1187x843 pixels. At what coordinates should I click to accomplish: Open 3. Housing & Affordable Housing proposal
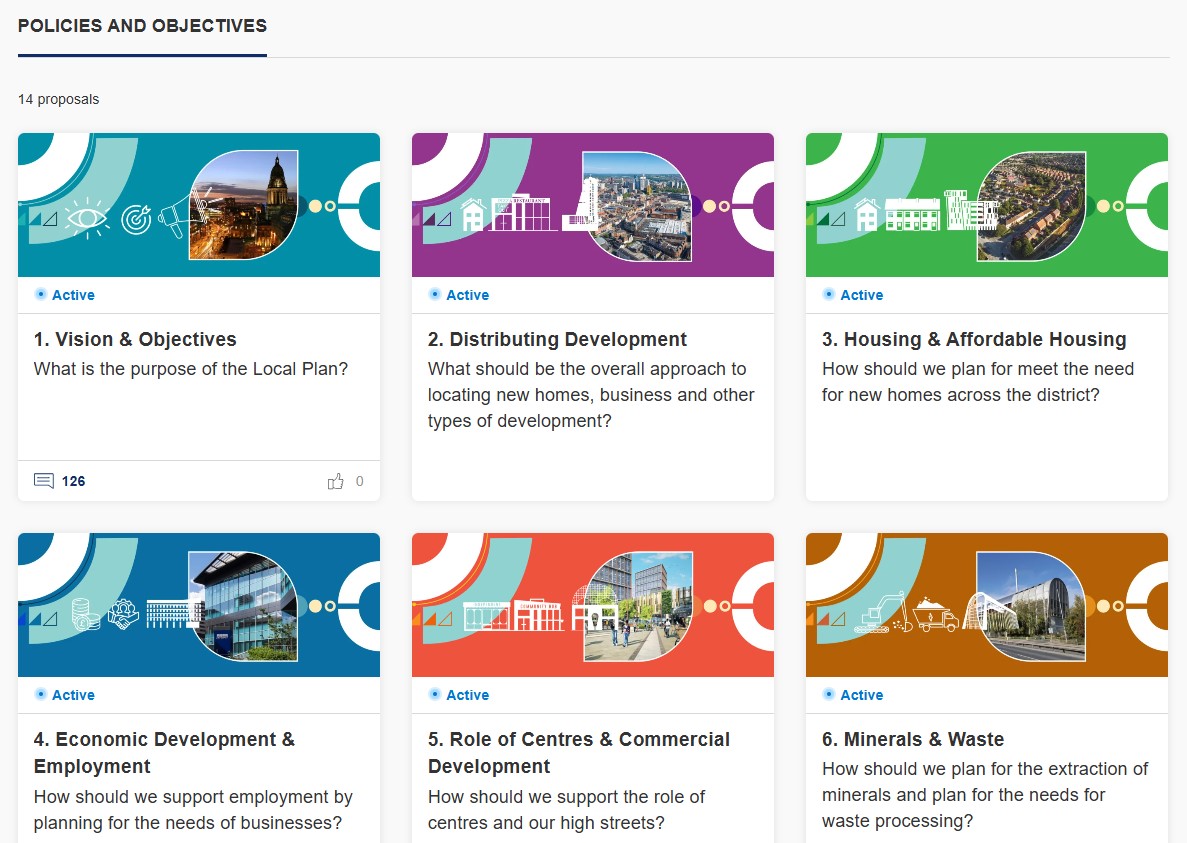[x=974, y=339]
